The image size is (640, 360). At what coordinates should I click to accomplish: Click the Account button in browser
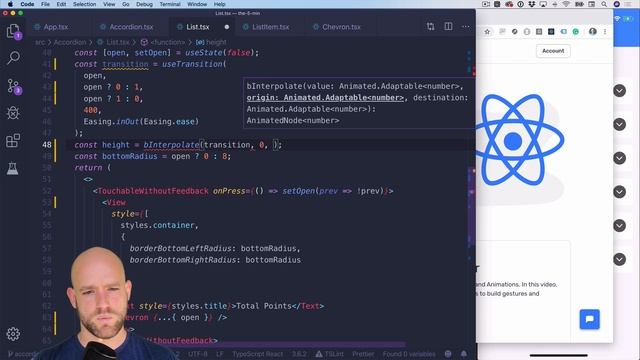553,51
